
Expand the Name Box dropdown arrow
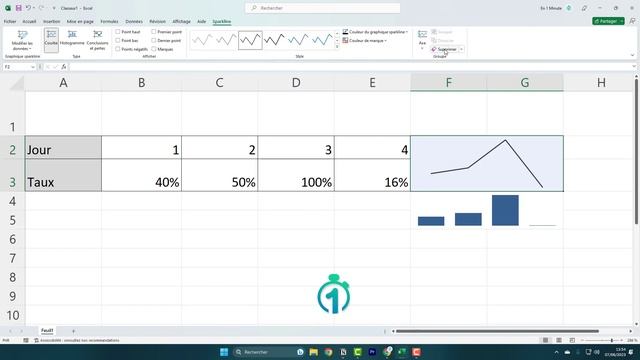33,67
